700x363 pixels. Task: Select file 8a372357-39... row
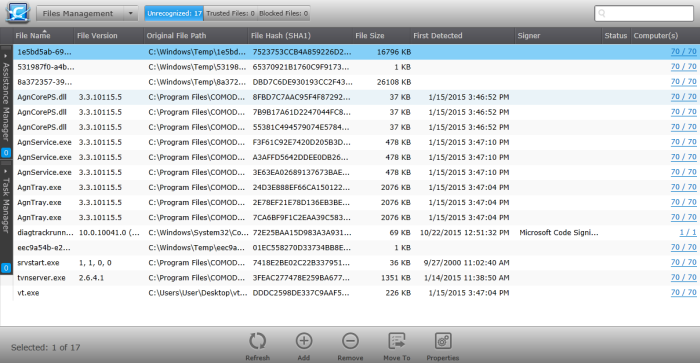pyautogui.click(x=356, y=82)
